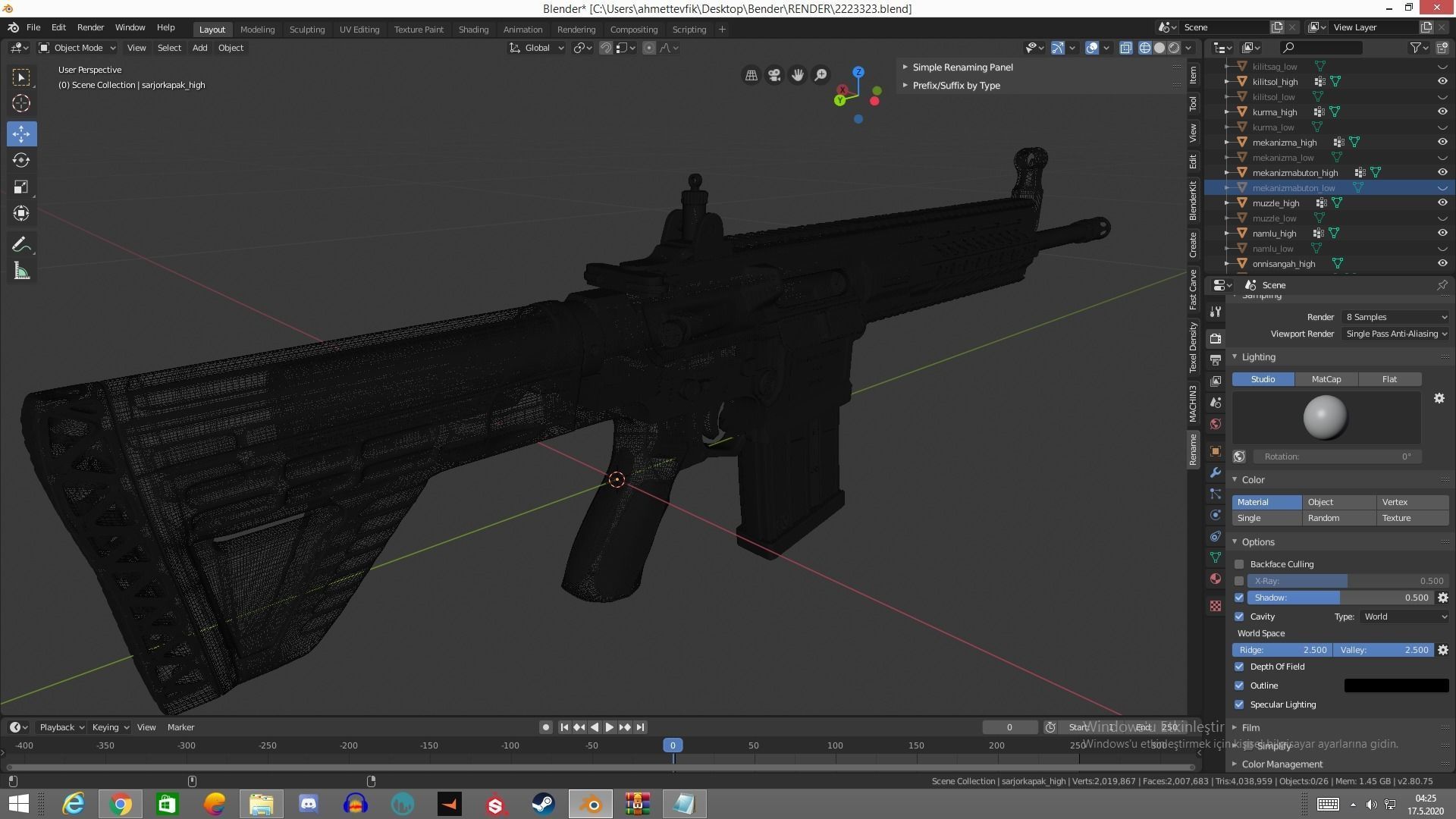
Task: Enable the X-Ray checkbox
Action: pos(1239,581)
